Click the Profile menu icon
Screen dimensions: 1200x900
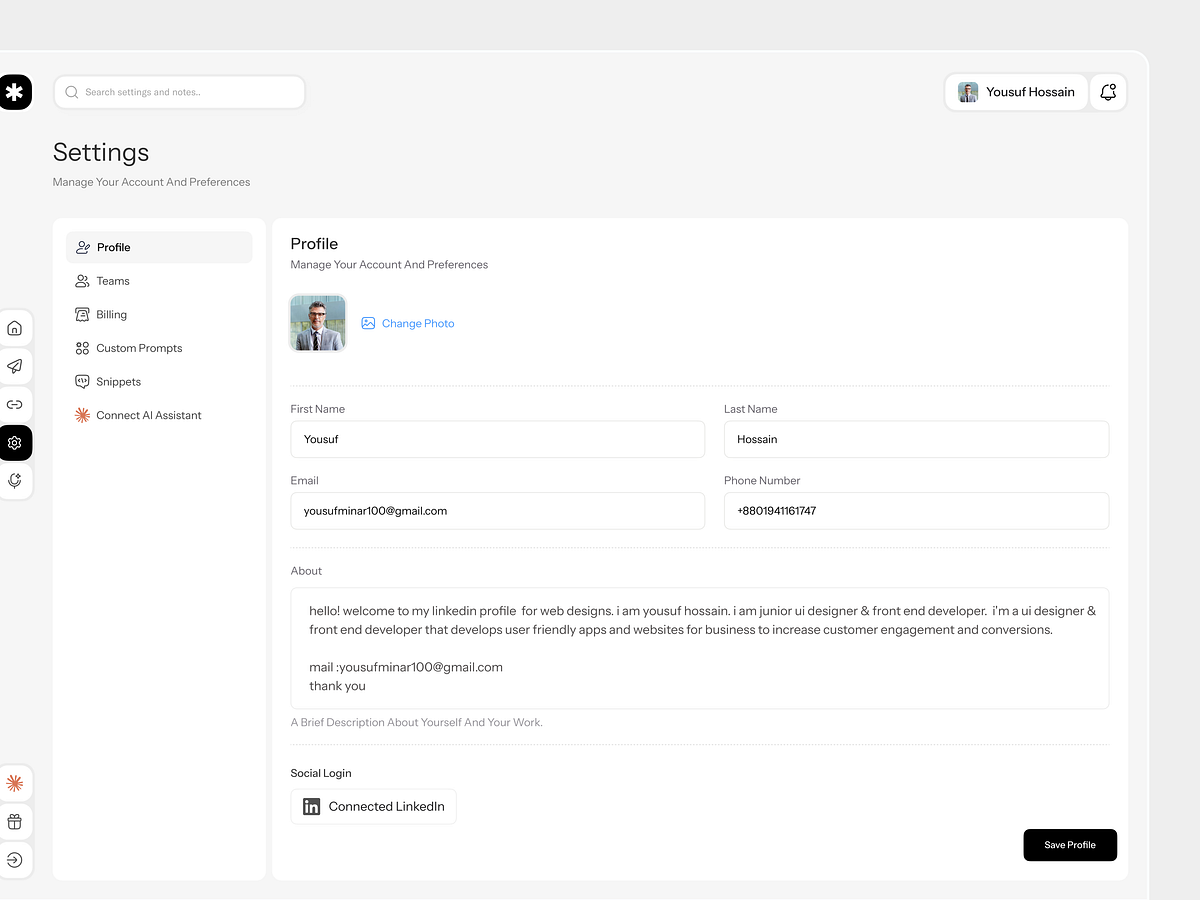pos(83,247)
